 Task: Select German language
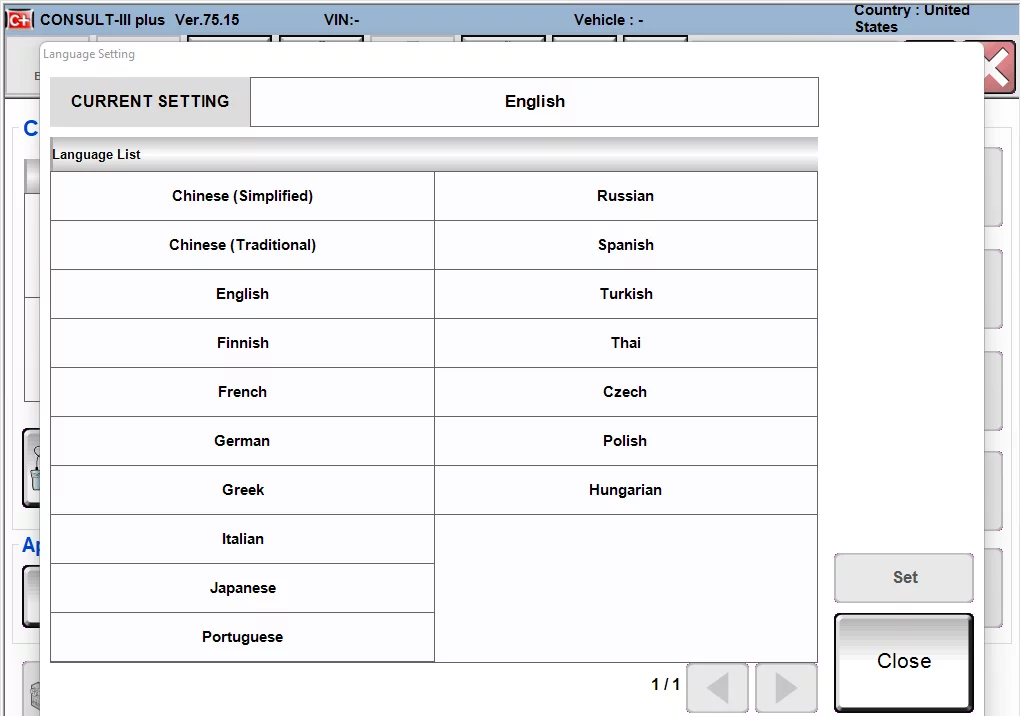[x=242, y=440]
